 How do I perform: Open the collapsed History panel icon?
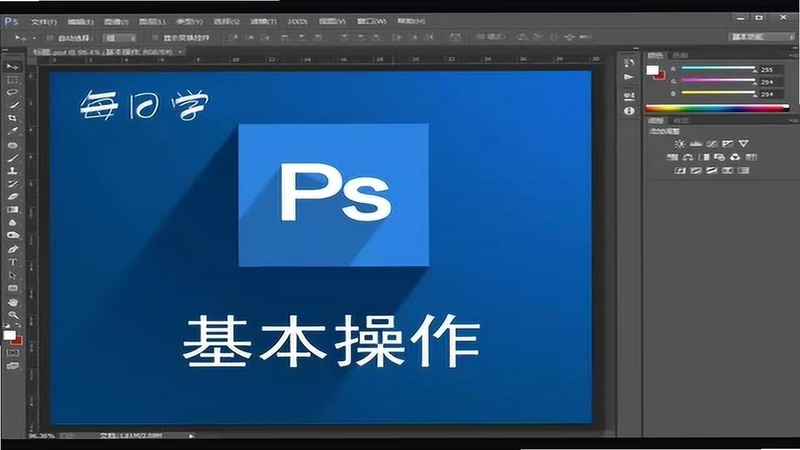629,63
